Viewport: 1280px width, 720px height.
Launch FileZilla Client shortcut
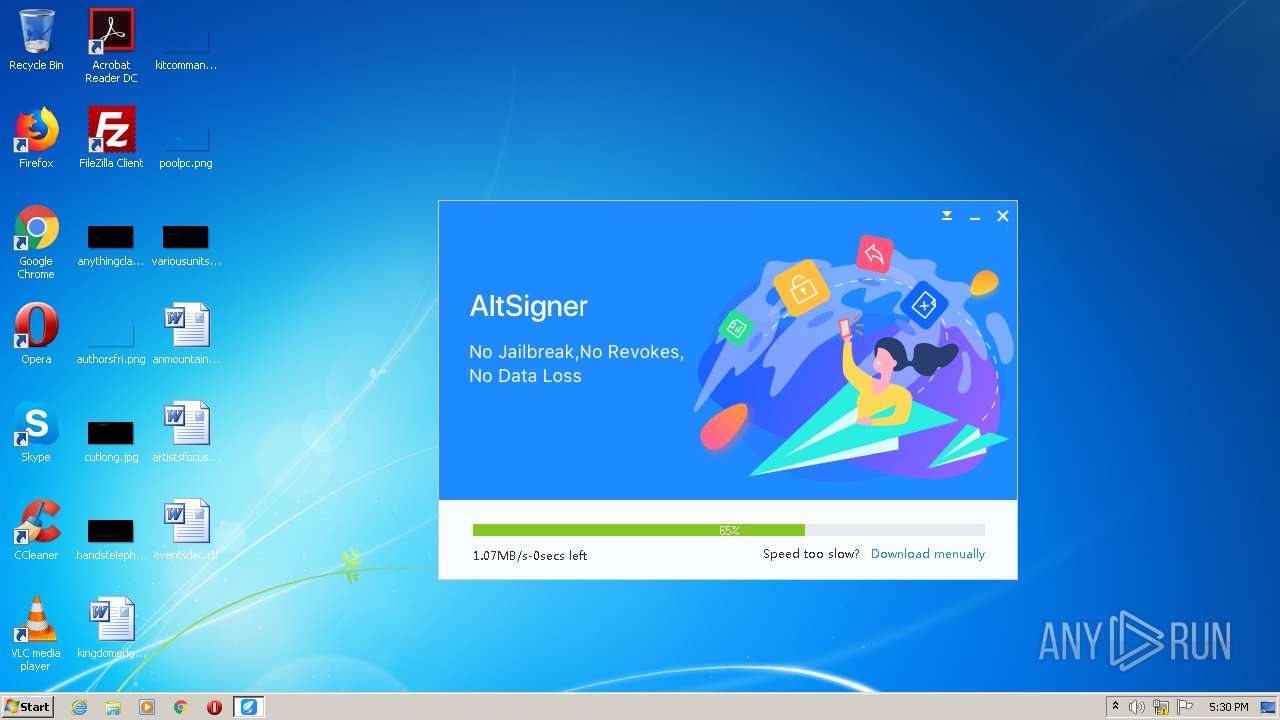(x=111, y=138)
